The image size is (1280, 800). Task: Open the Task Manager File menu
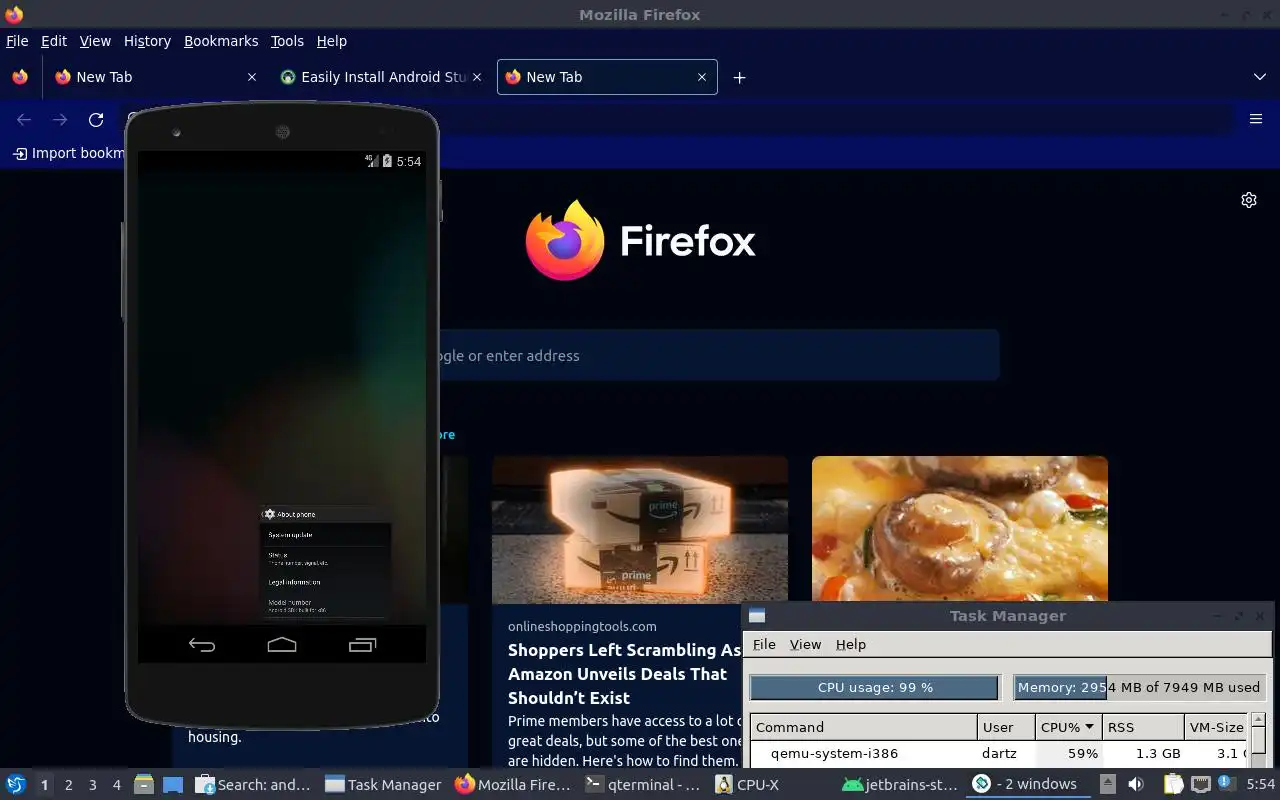coord(764,644)
